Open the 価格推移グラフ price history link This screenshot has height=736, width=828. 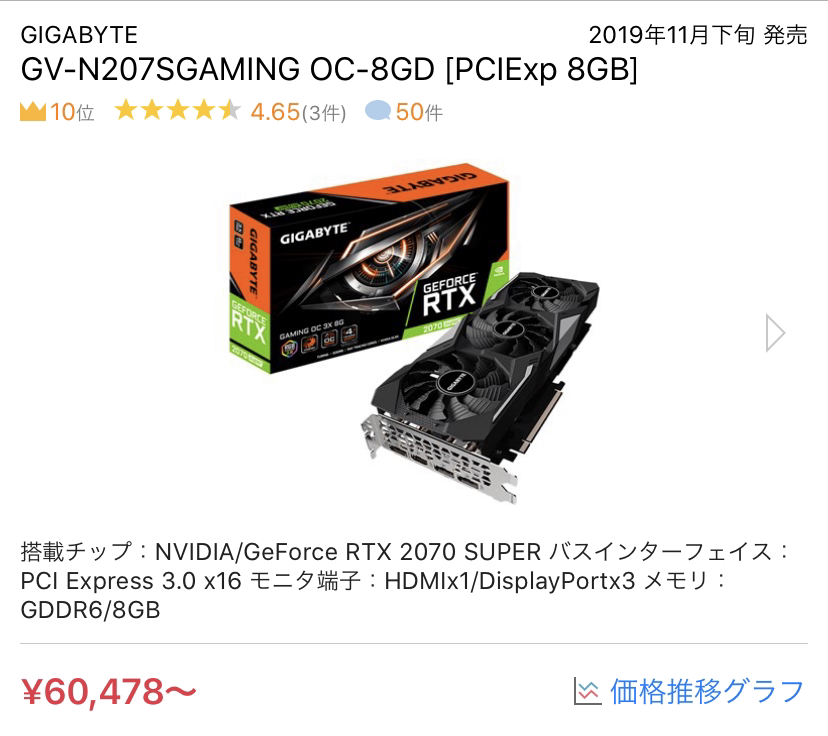point(707,691)
